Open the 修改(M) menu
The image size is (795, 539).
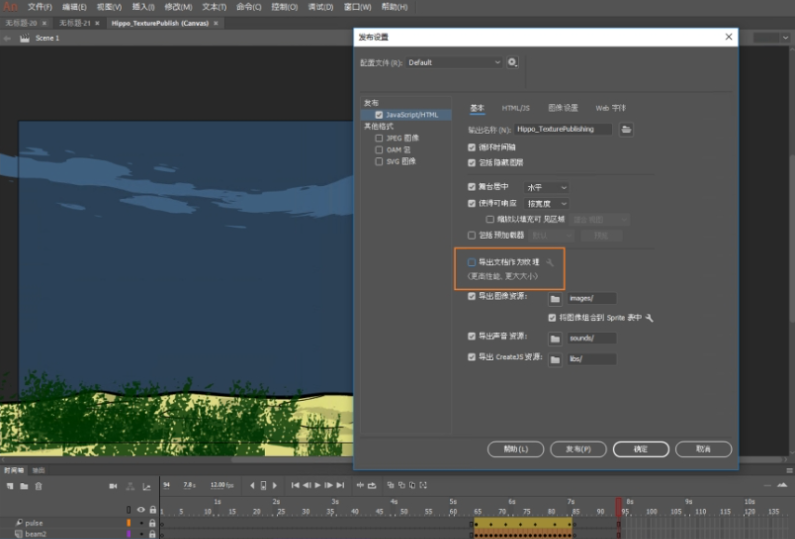click(x=178, y=7)
